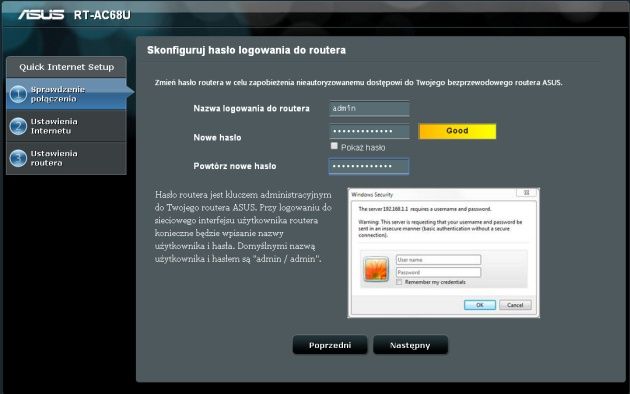Open Sprawdzenie połączenia step
This screenshot has height=394, width=630.
pyautogui.click(x=67, y=94)
